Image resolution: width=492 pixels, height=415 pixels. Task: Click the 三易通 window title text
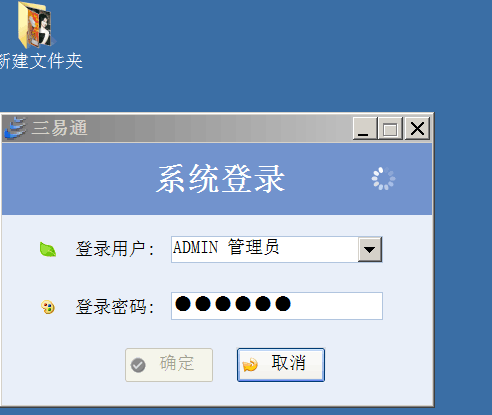pyautogui.click(x=60, y=128)
